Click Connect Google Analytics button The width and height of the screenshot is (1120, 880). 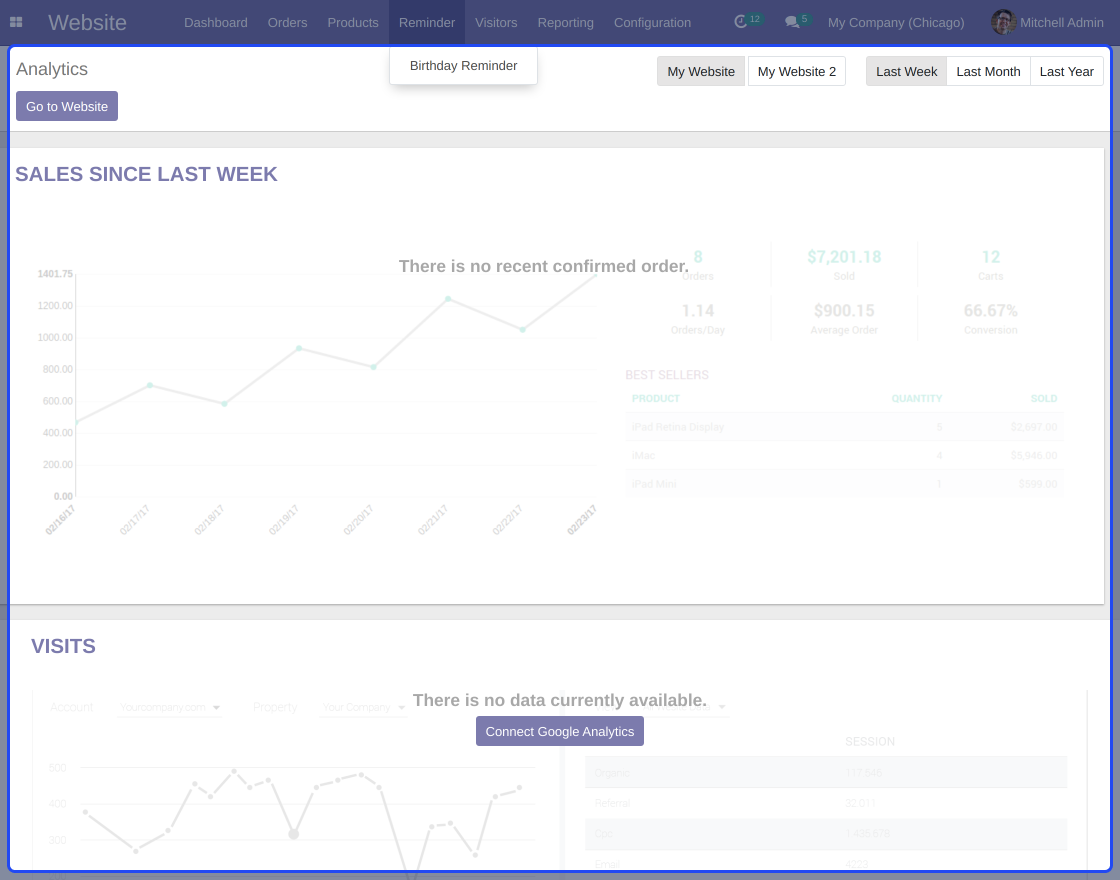pos(560,731)
